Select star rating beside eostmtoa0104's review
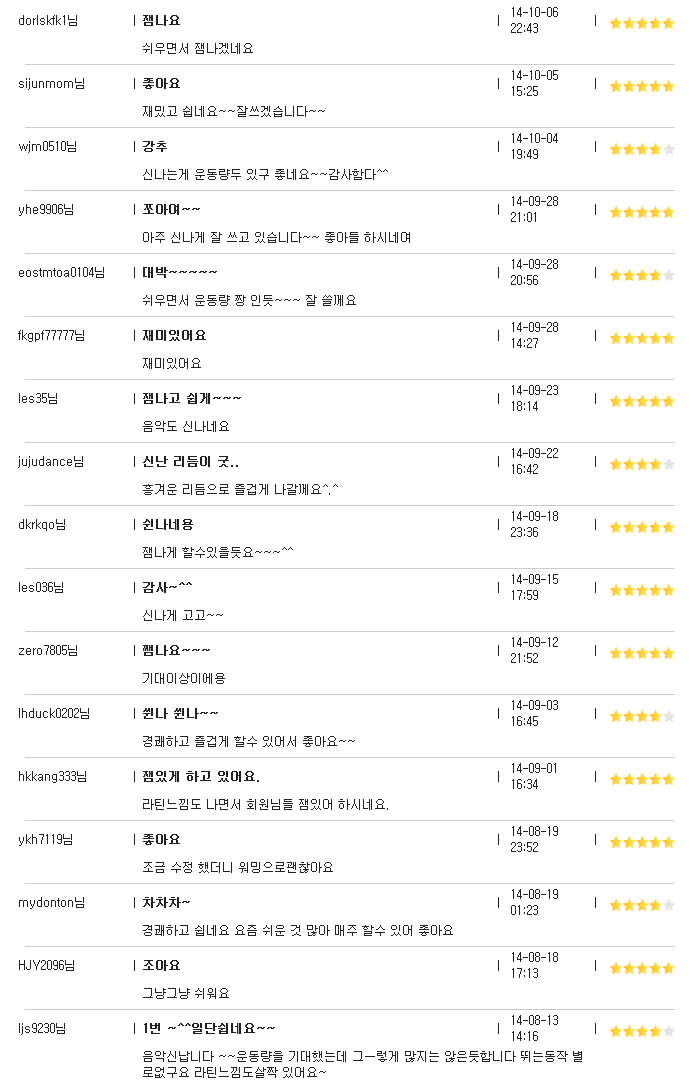The width and height of the screenshot is (690, 1085). click(642, 275)
